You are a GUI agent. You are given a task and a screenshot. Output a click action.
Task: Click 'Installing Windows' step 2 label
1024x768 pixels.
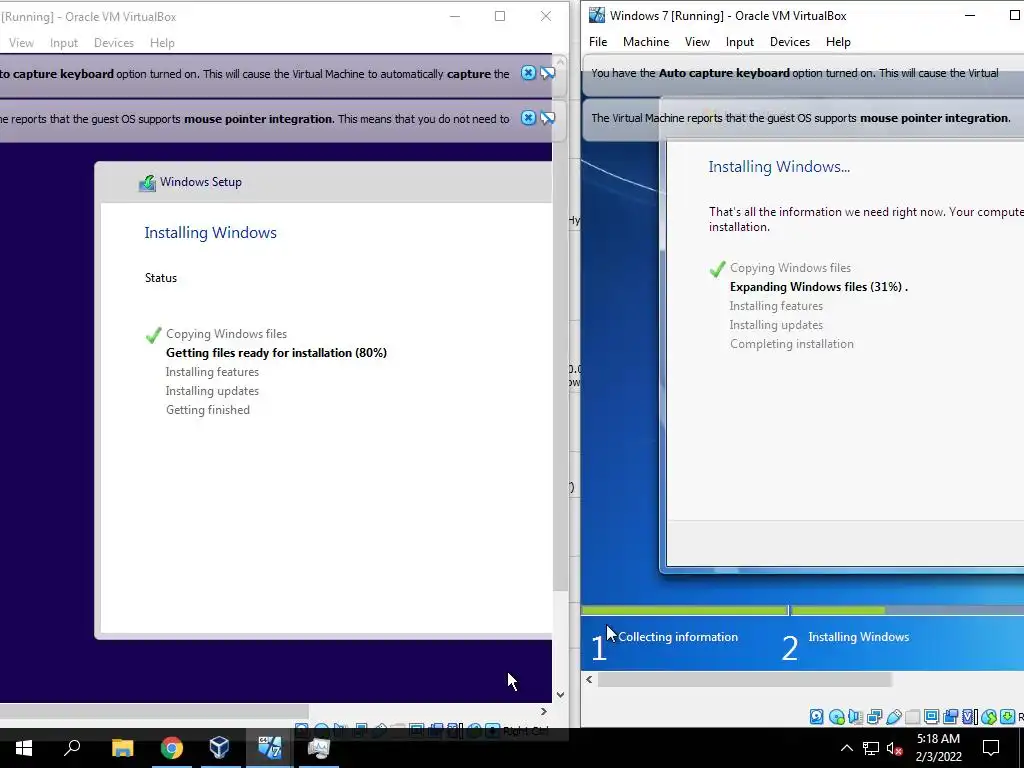tap(859, 637)
